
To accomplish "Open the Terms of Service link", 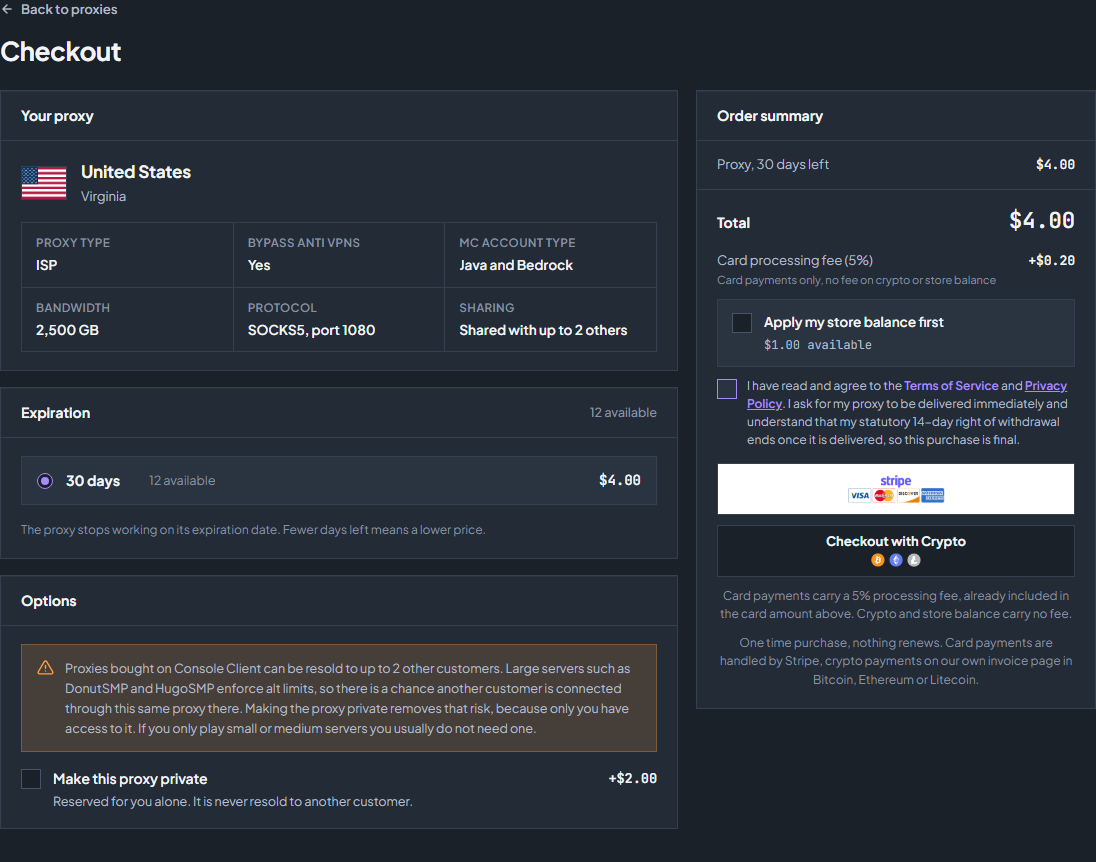I will point(951,386).
